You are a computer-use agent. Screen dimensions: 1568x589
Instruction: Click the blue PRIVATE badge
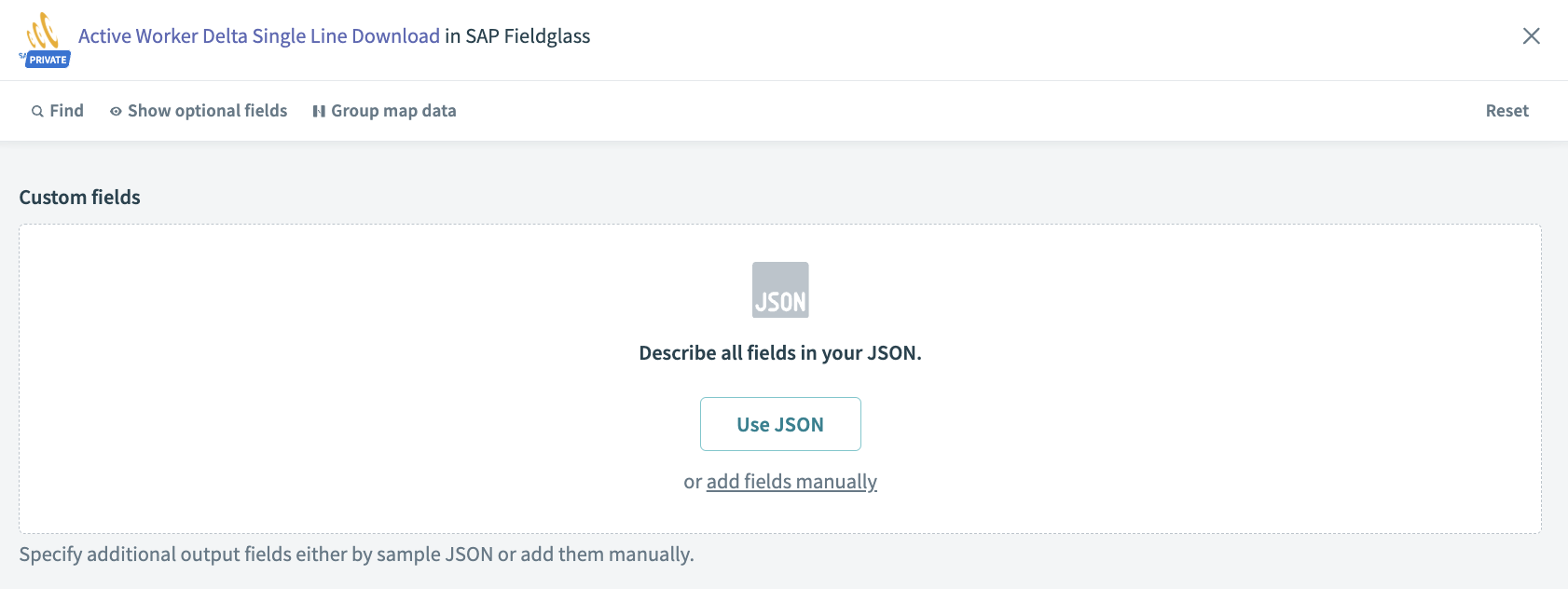[48, 60]
